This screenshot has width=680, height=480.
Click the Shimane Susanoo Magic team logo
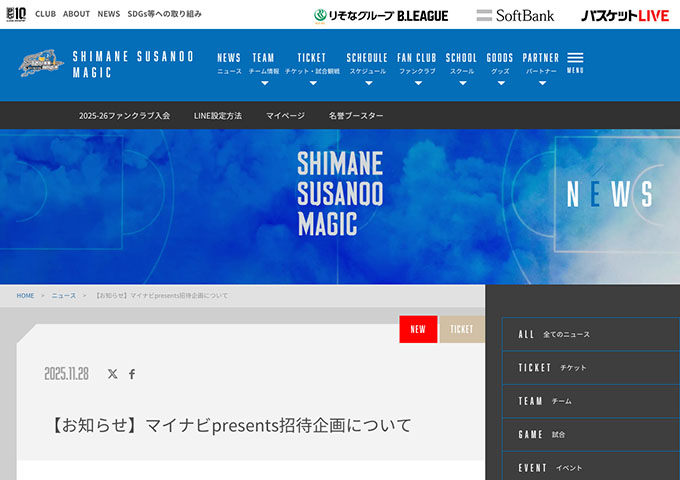[41, 63]
